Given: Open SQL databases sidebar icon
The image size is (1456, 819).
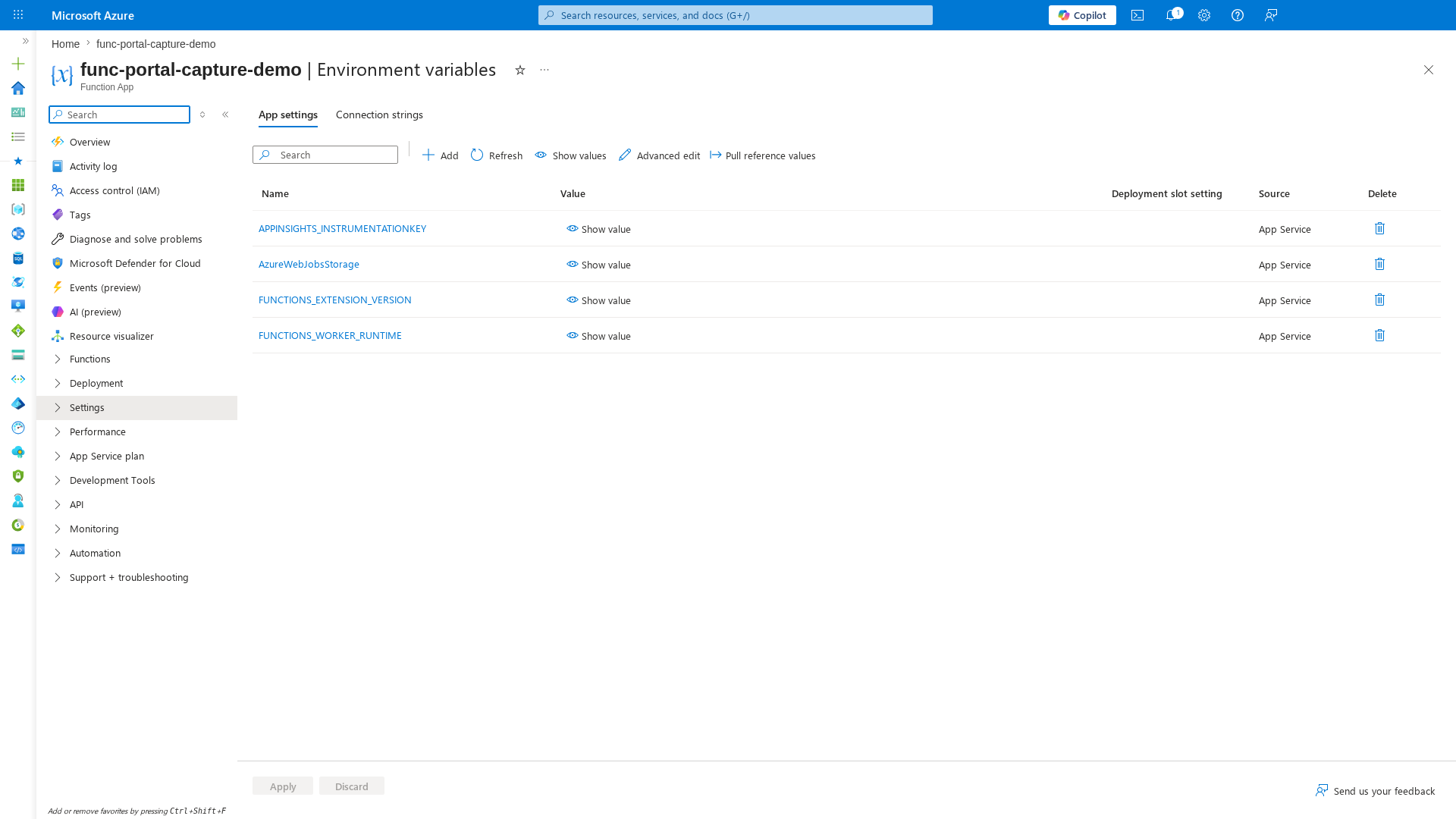Looking at the screenshot, I should 18,258.
